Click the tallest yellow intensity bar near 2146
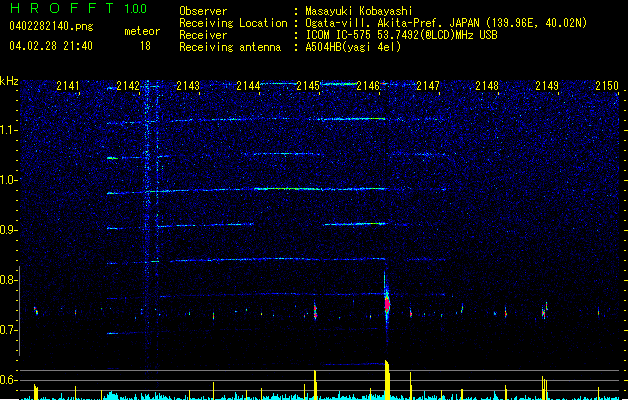Screen dimensions: 629x400 387,380
